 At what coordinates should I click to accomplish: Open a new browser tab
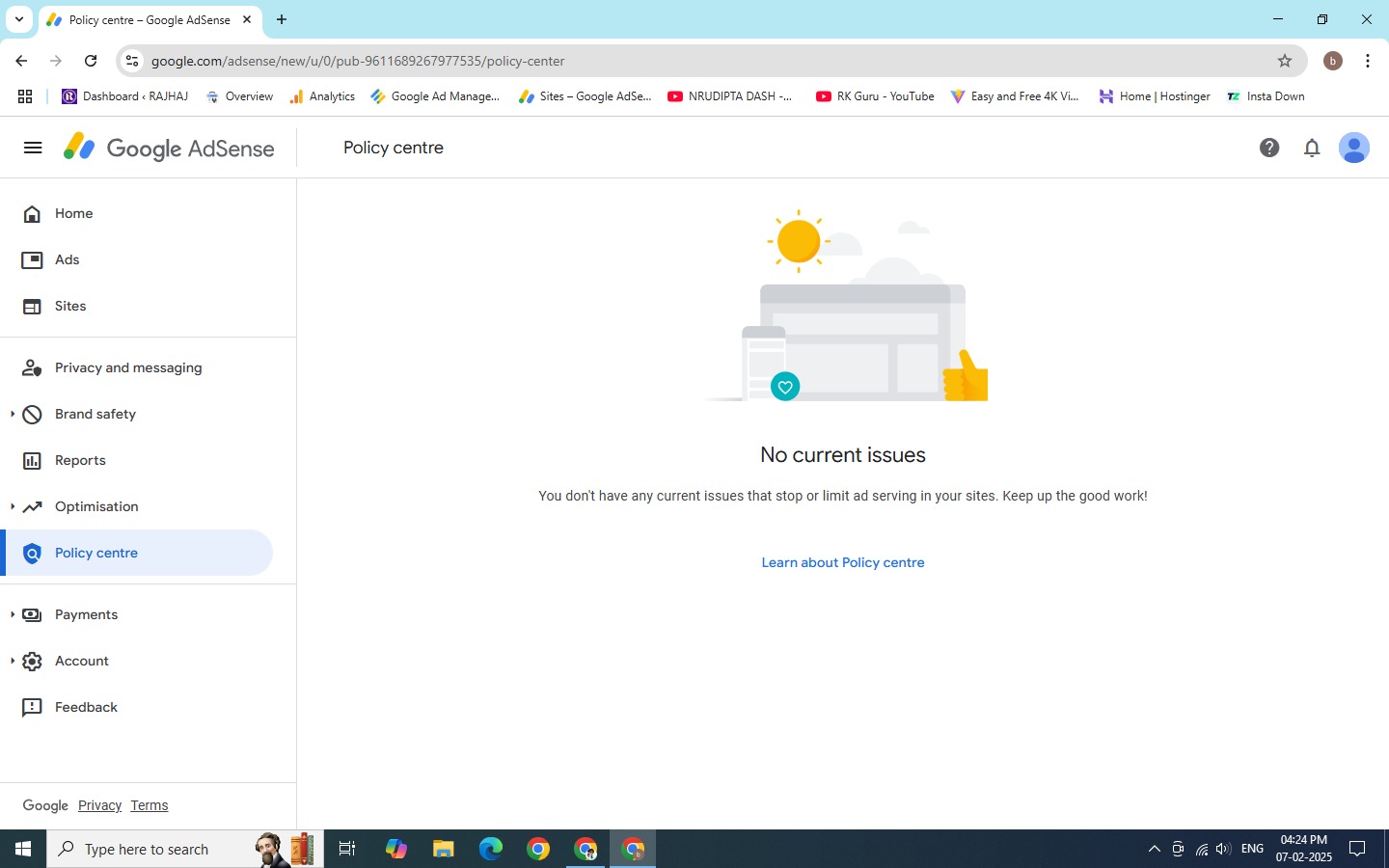pyautogui.click(x=282, y=19)
